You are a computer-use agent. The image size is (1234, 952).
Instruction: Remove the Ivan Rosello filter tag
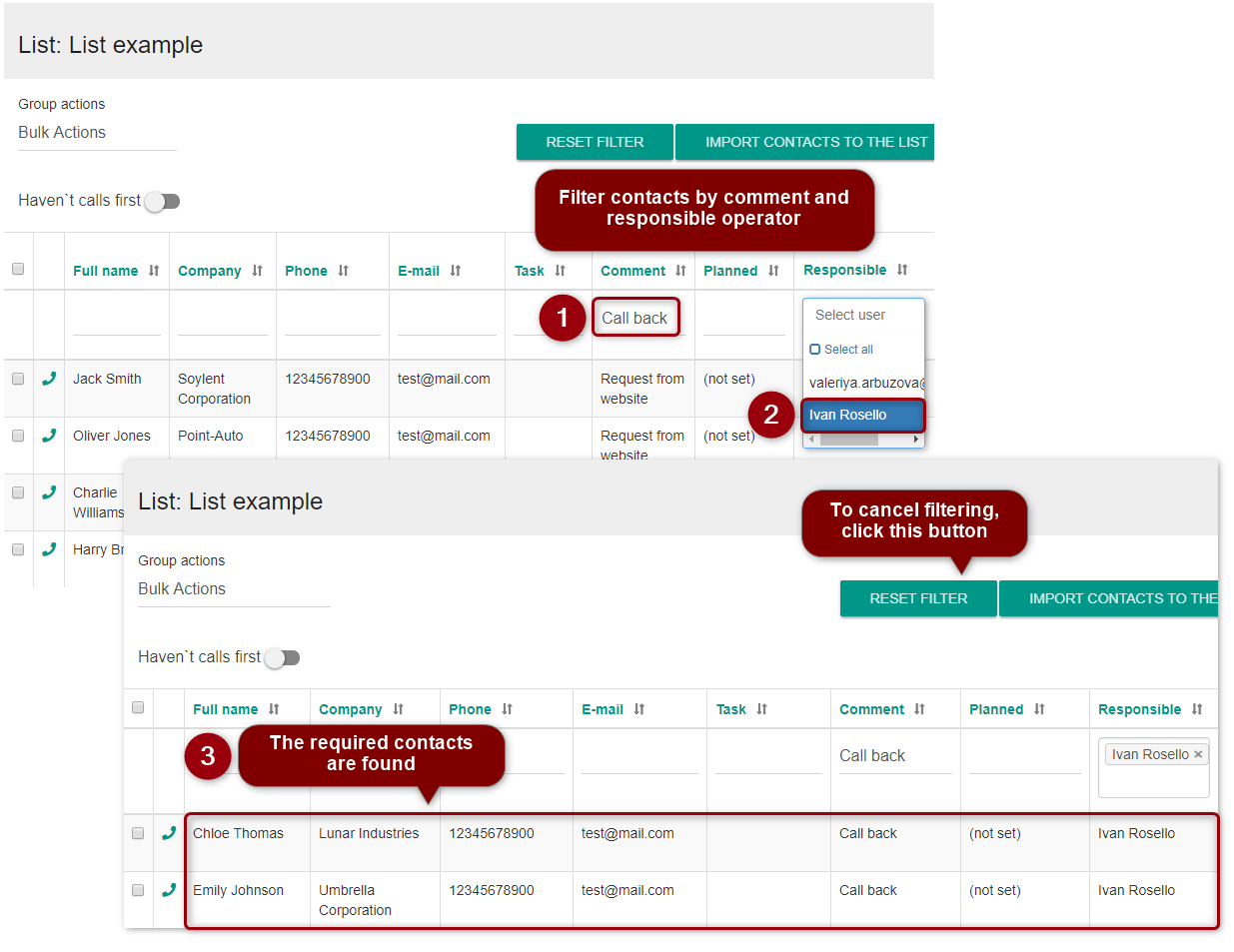(x=1198, y=754)
